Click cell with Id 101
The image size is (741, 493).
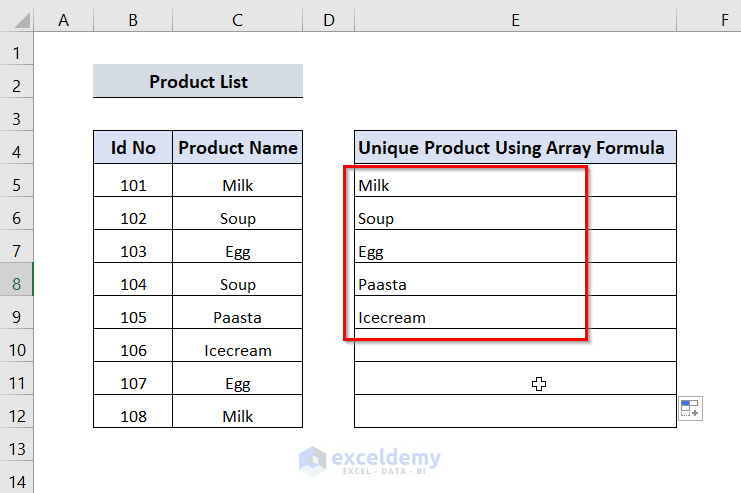pos(133,185)
